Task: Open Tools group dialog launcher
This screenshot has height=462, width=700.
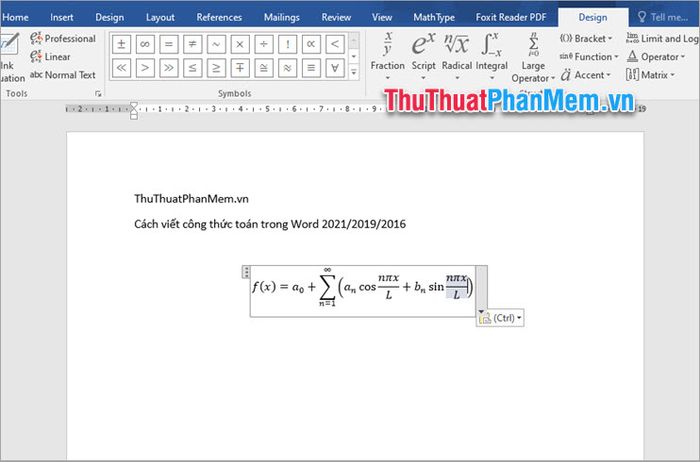Action: [x=98, y=94]
